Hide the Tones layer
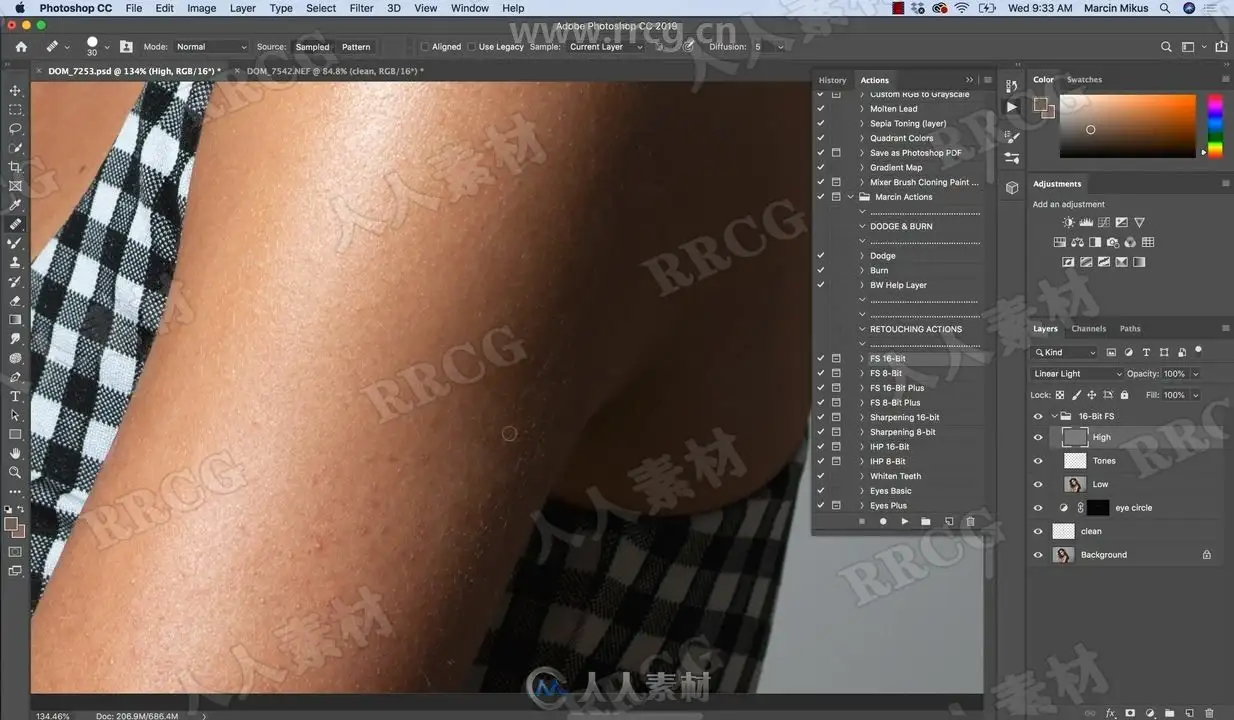This screenshot has height=720, width=1234. click(1038, 461)
